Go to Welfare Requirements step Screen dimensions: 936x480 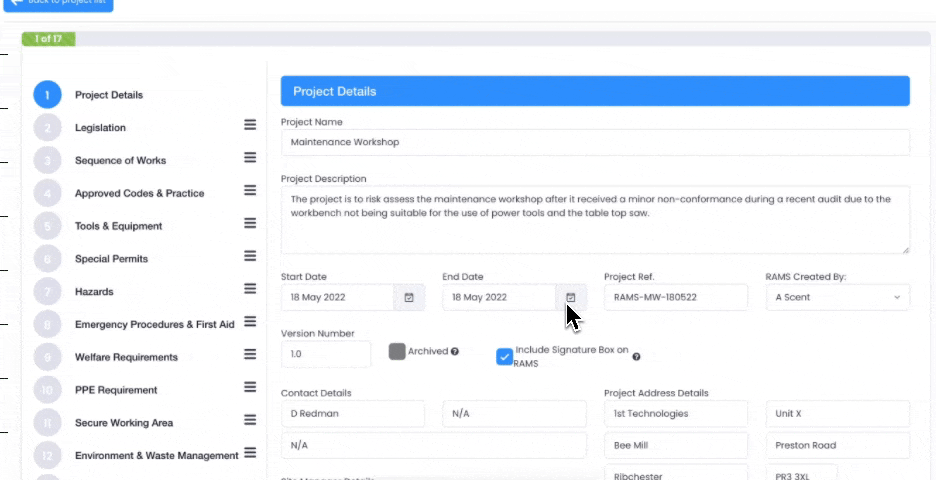click(x=126, y=358)
